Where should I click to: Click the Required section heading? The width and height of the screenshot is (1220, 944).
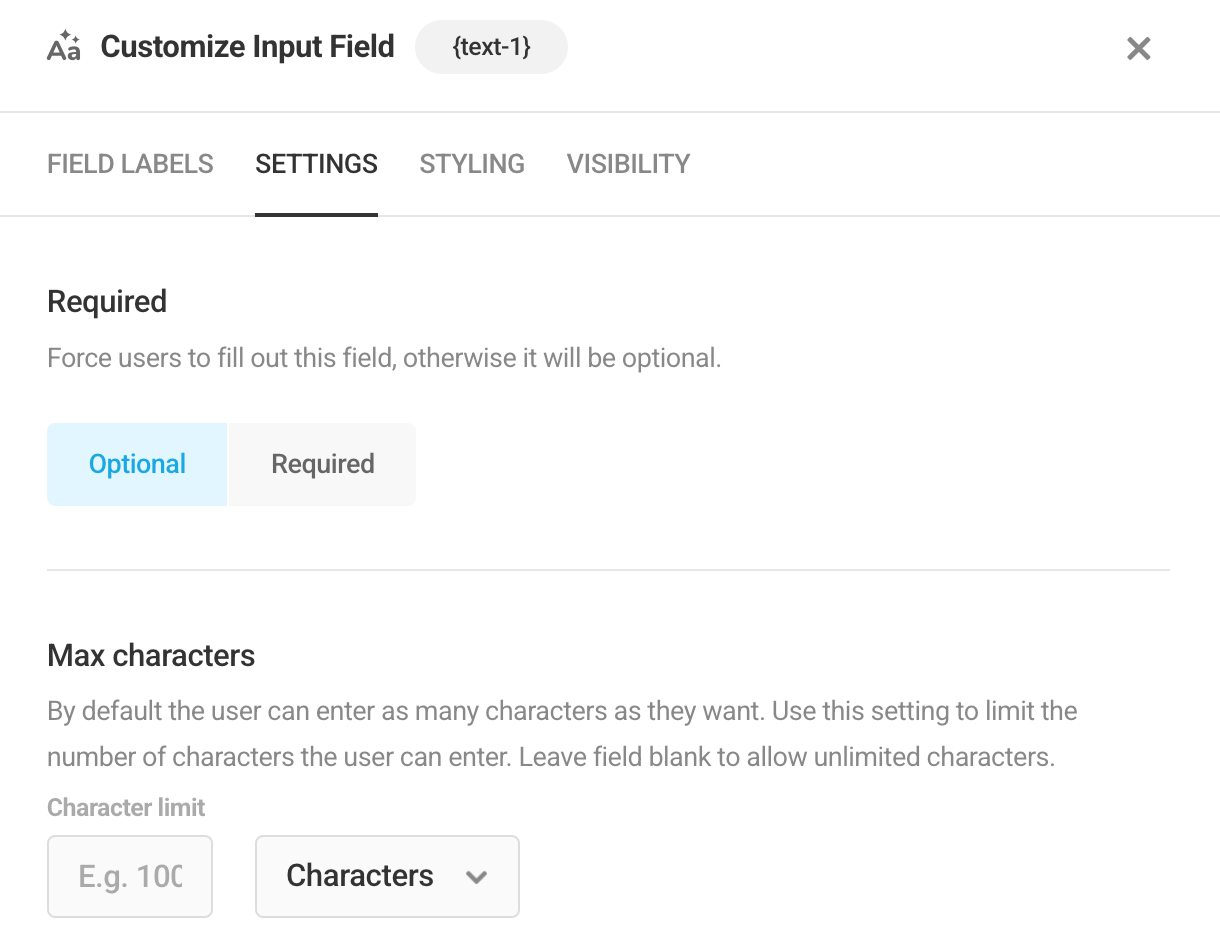coord(107,301)
